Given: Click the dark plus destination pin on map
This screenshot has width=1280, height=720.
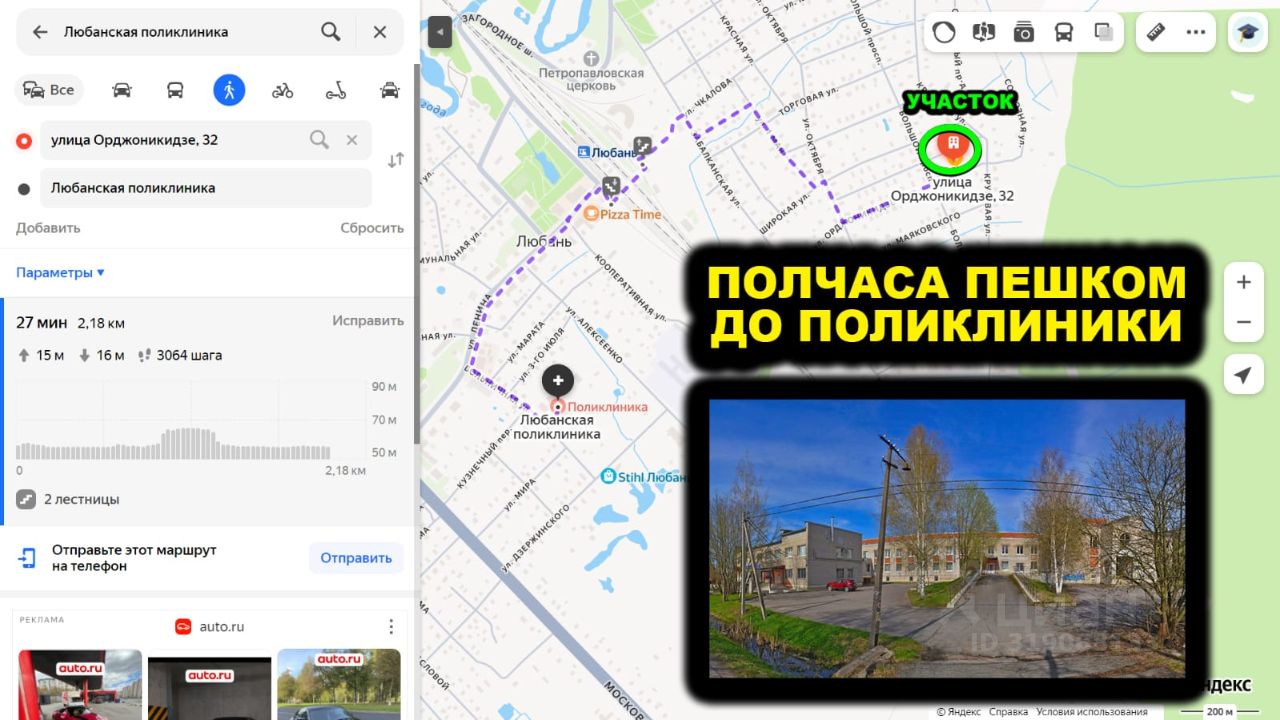Looking at the screenshot, I should (x=558, y=381).
